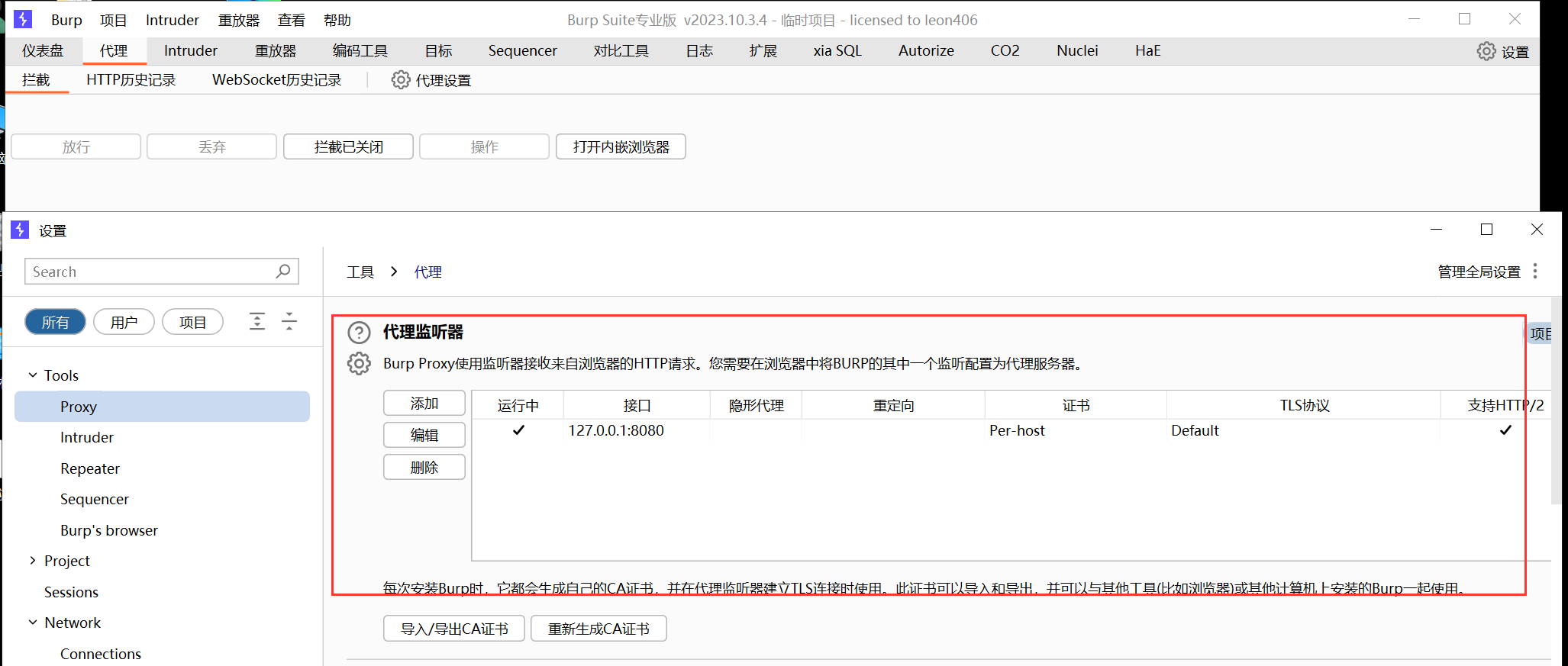The image size is (1568, 666).
Task: Open the xia SQL extension tab
Action: pos(837,50)
